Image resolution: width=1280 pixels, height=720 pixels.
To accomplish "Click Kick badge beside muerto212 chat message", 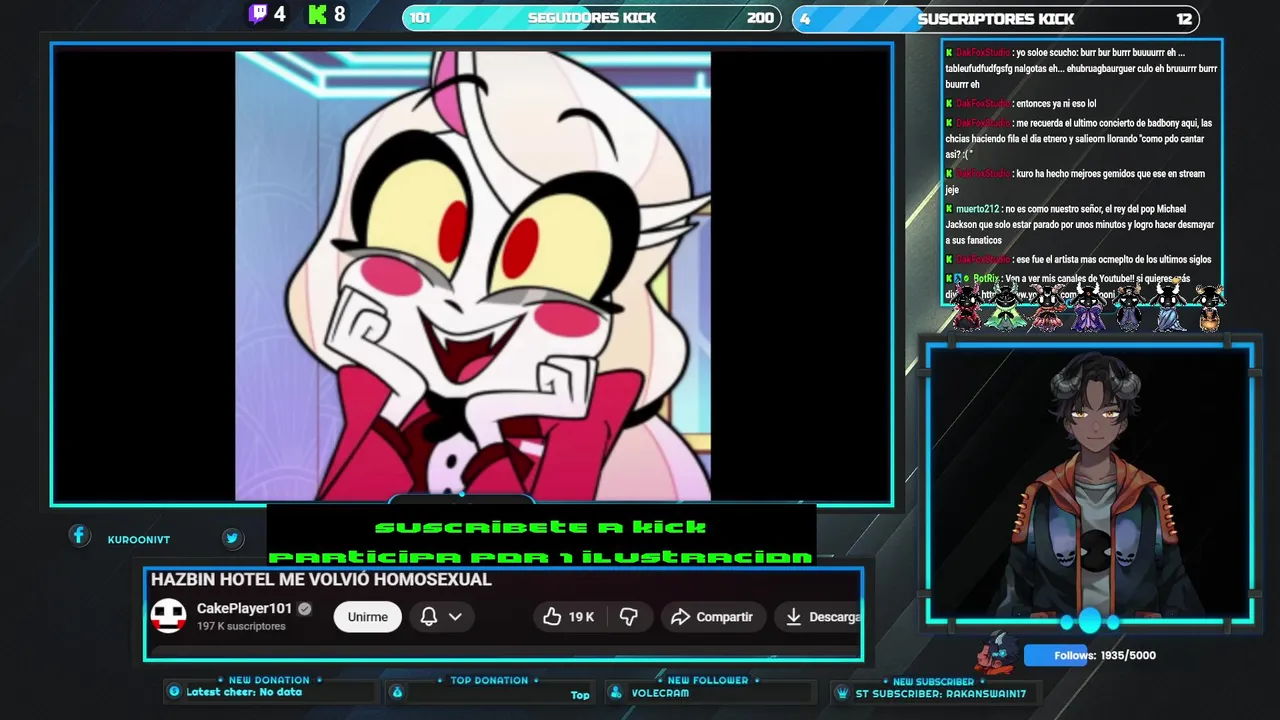I will coord(949,209).
